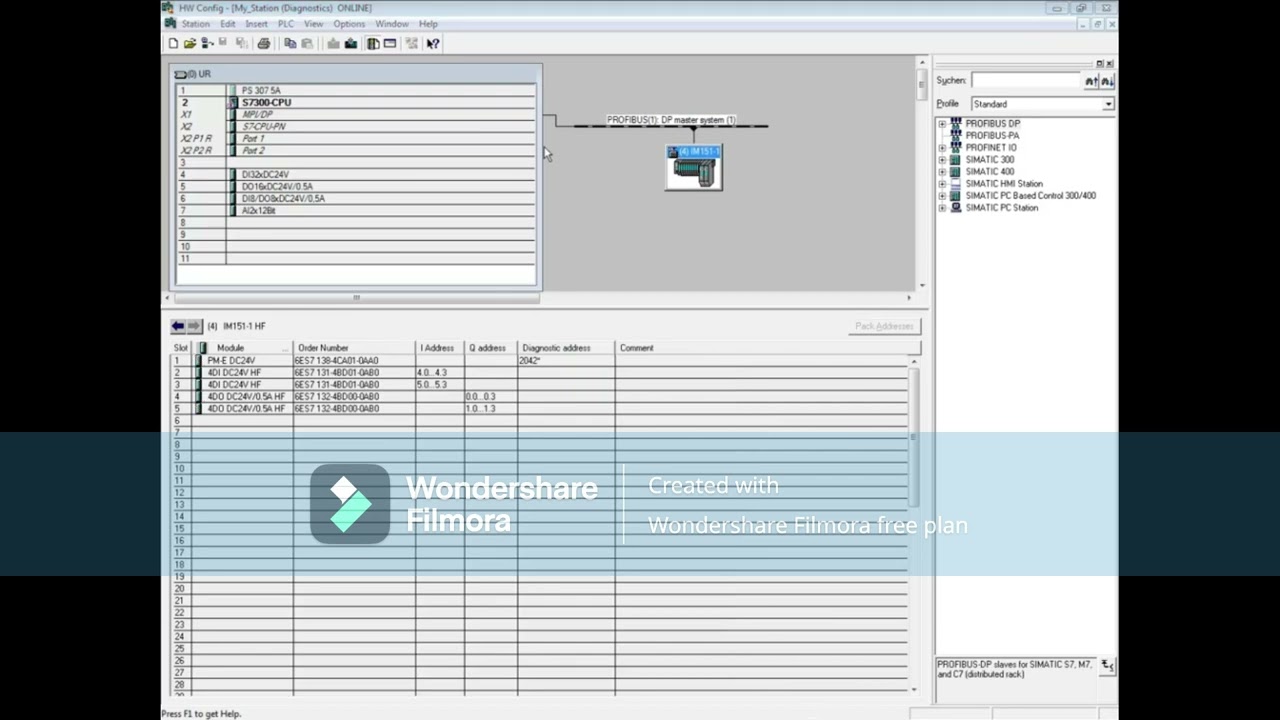1280x720 pixels.
Task: Open the Insert menu
Action: coord(256,24)
